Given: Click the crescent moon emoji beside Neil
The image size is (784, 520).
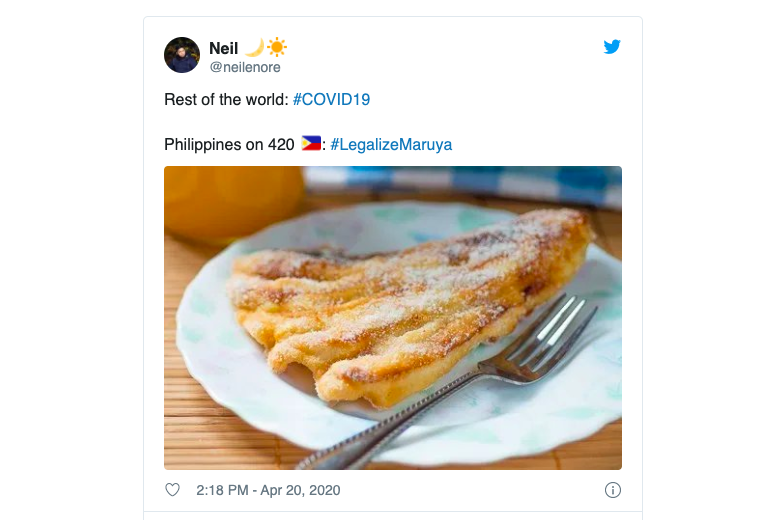Looking at the screenshot, I should click(254, 48).
